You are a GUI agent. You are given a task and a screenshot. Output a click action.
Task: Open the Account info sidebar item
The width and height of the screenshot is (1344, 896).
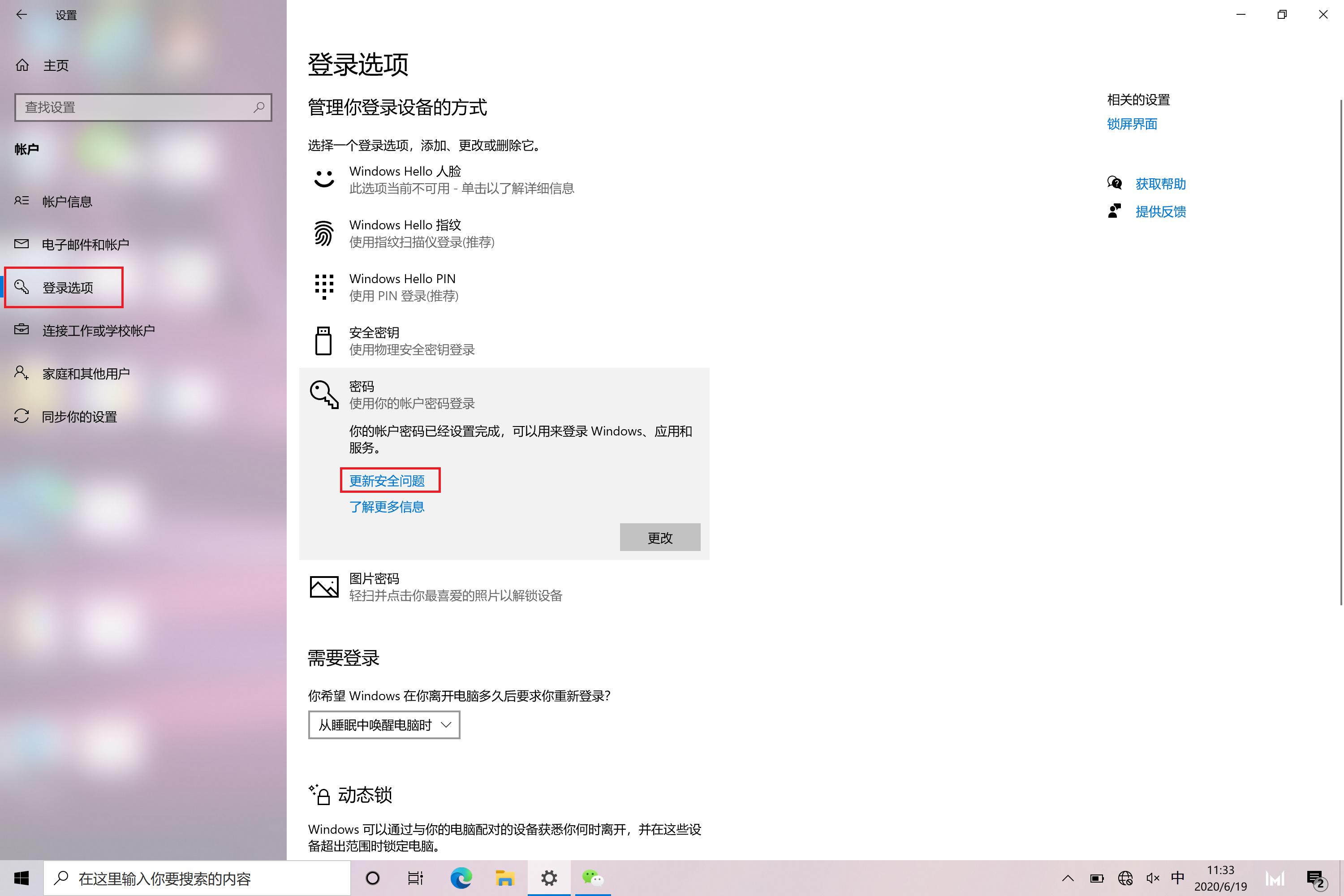pos(67,202)
